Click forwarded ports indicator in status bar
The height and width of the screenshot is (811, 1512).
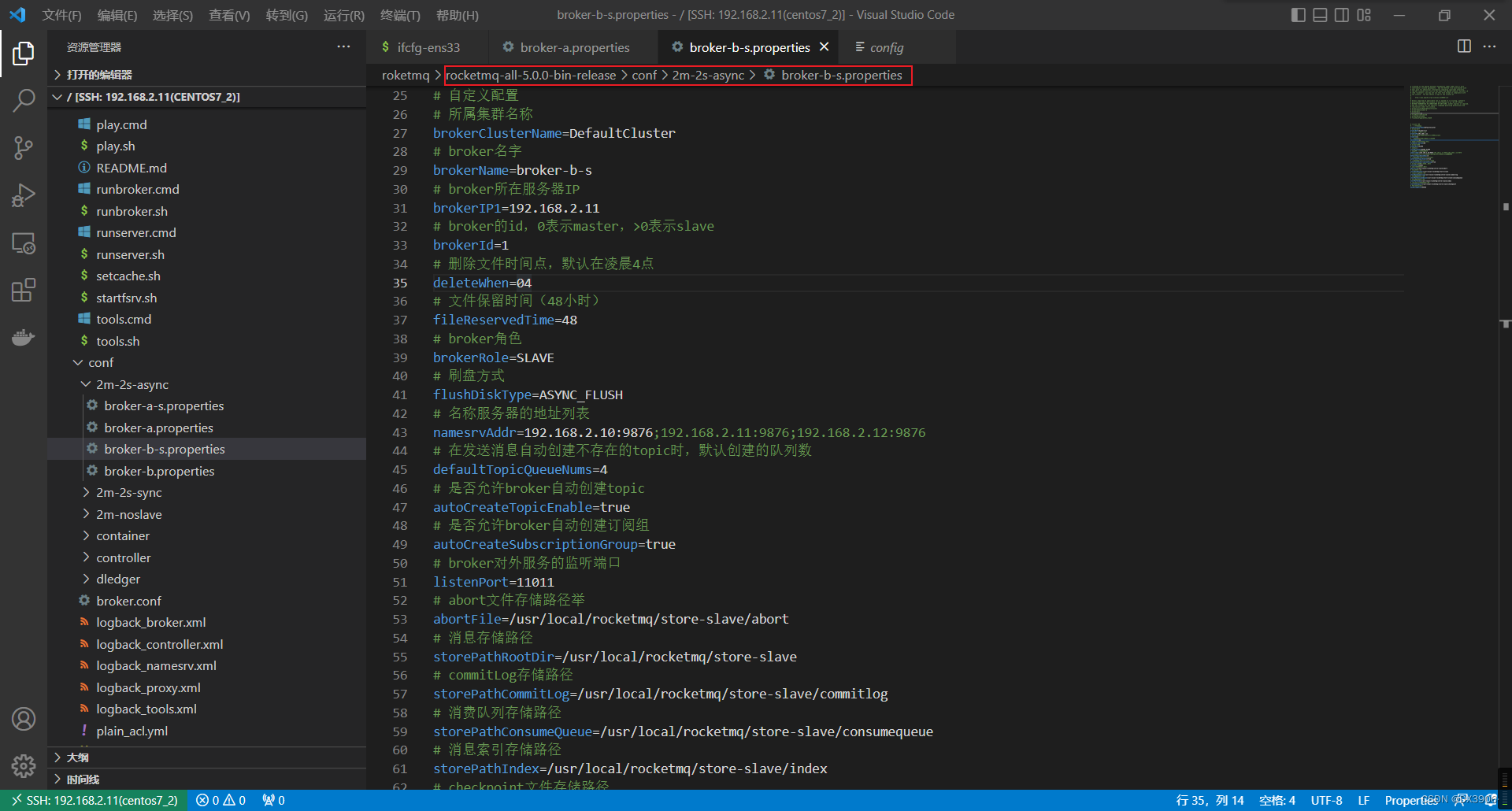tap(273, 800)
